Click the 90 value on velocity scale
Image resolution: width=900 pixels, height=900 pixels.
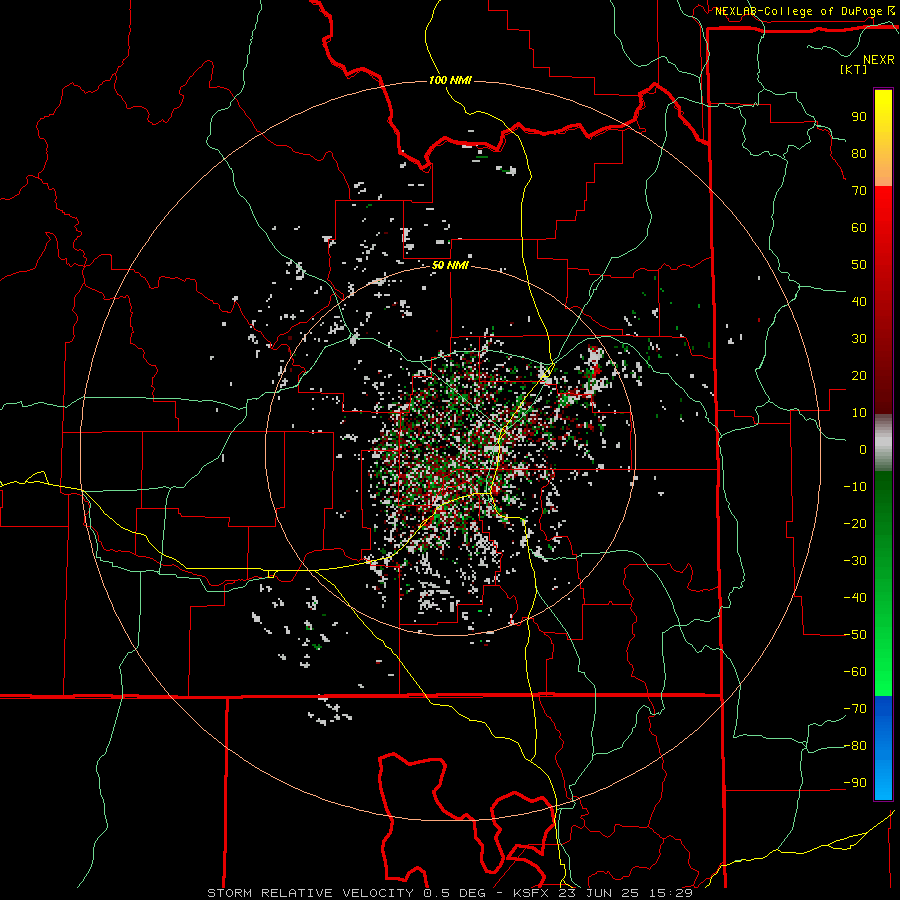click(859, 117)
